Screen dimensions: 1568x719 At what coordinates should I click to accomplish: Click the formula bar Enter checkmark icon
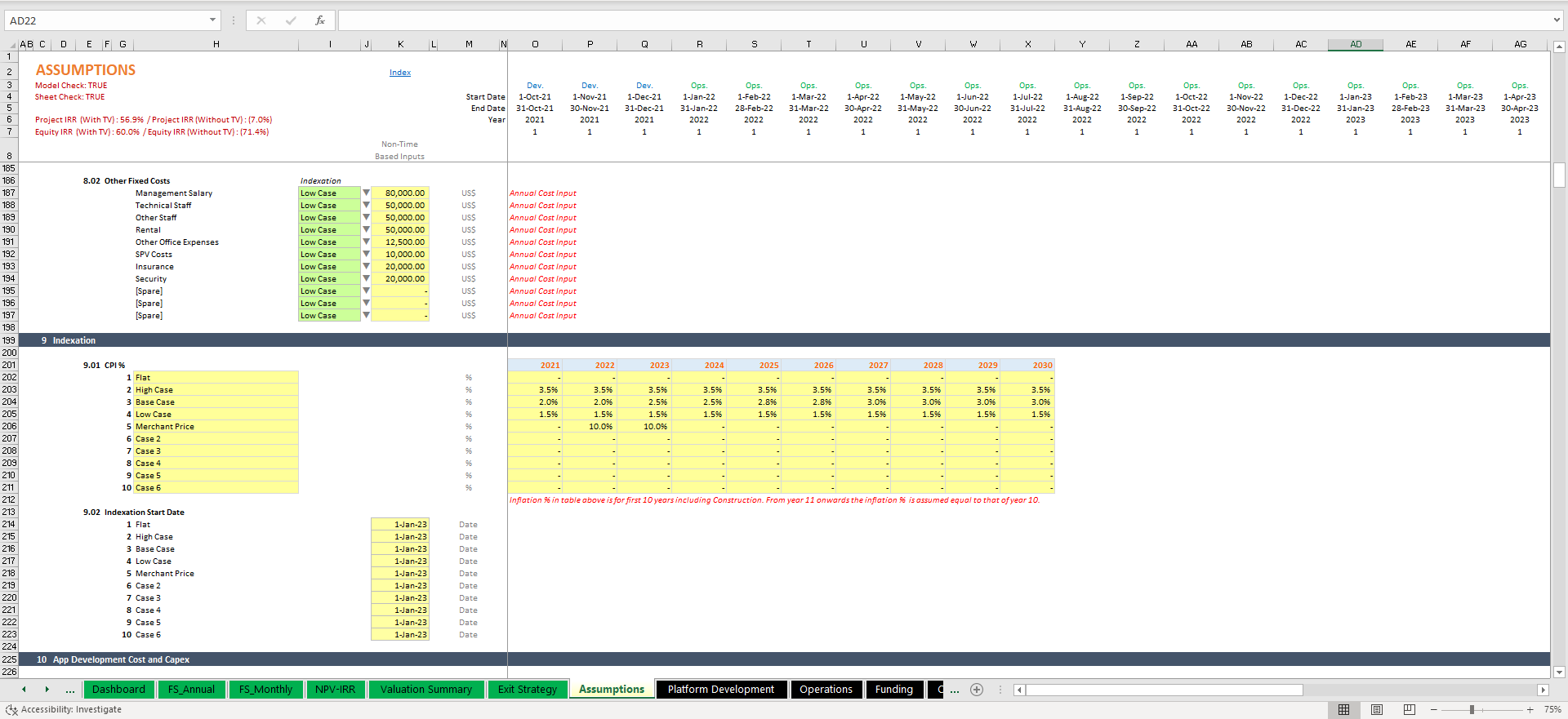click(x=291, y=20)
